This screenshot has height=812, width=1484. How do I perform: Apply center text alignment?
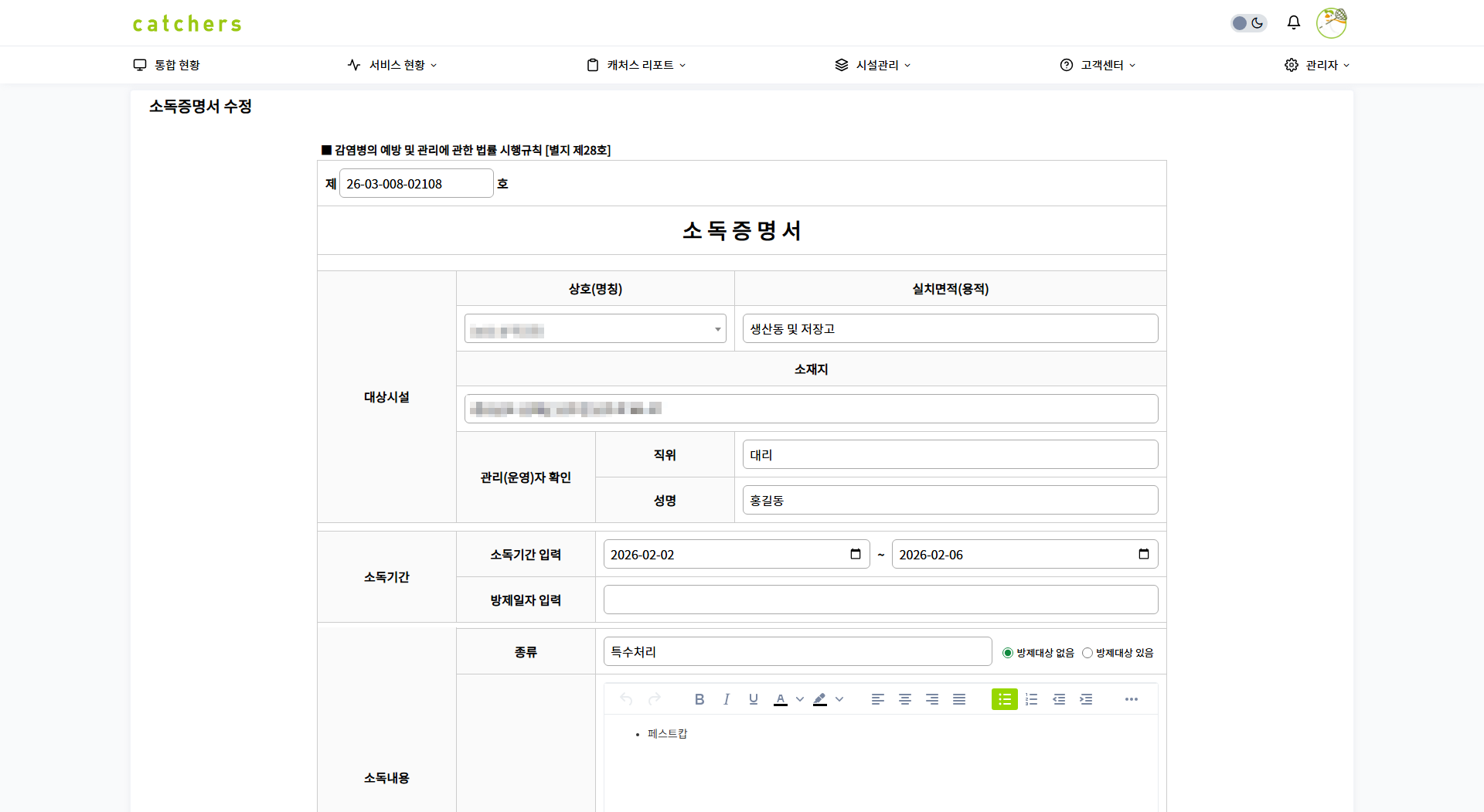[904, 699]
